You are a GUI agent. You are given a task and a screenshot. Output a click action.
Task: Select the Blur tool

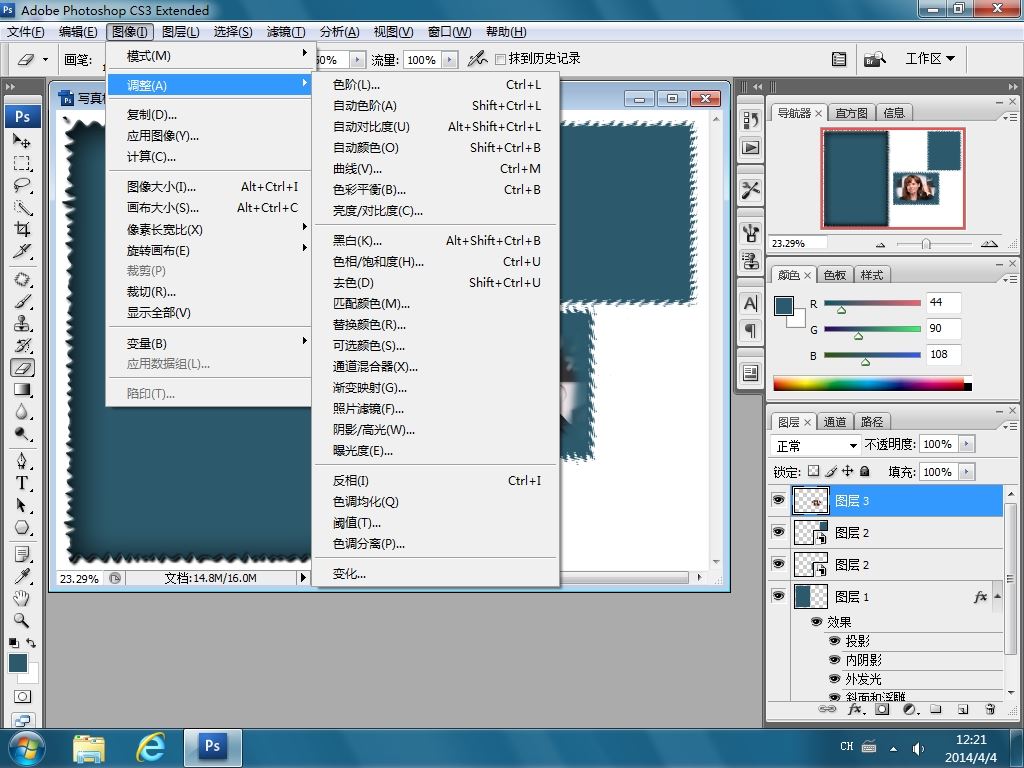pyautogui.click(x=22, y=412)
